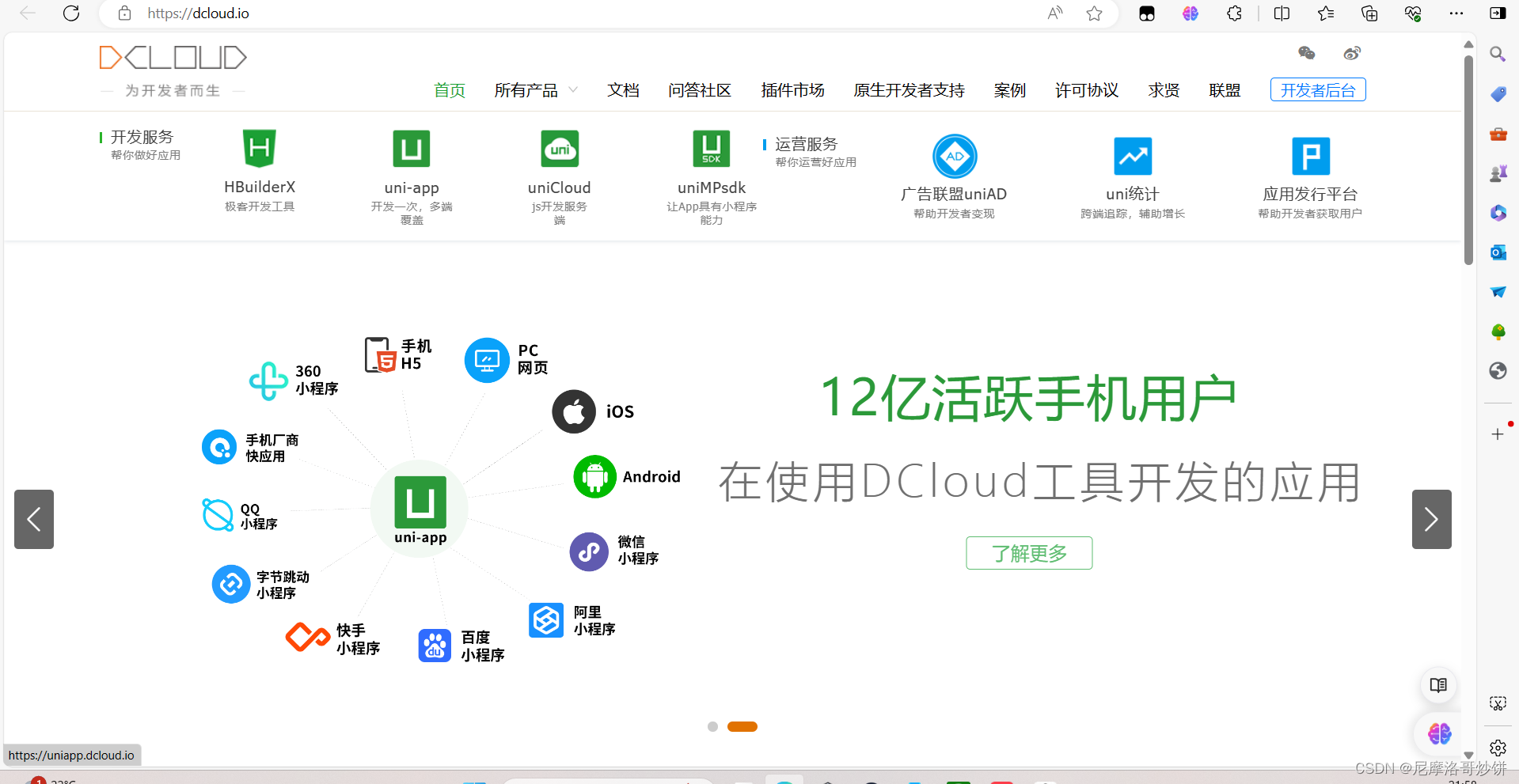Click the DCloud logo

click(x=173, y=58)
